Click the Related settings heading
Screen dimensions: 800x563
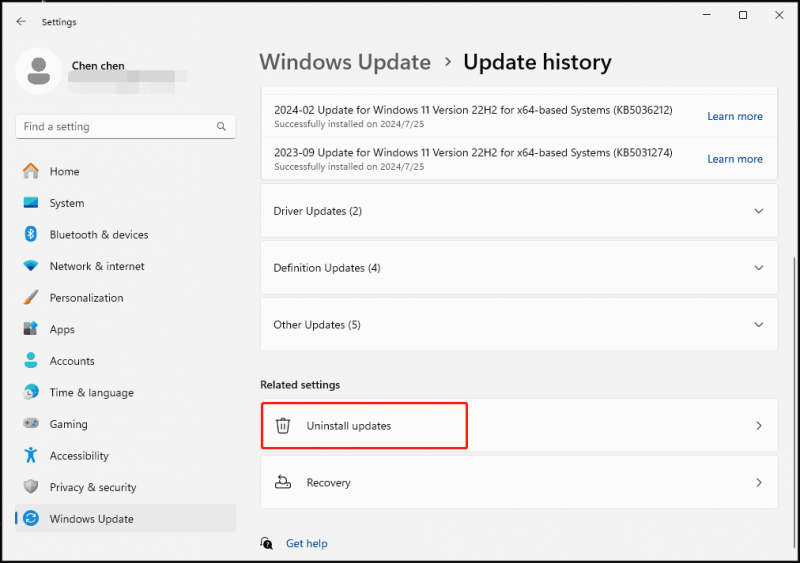tap(300, 384)
